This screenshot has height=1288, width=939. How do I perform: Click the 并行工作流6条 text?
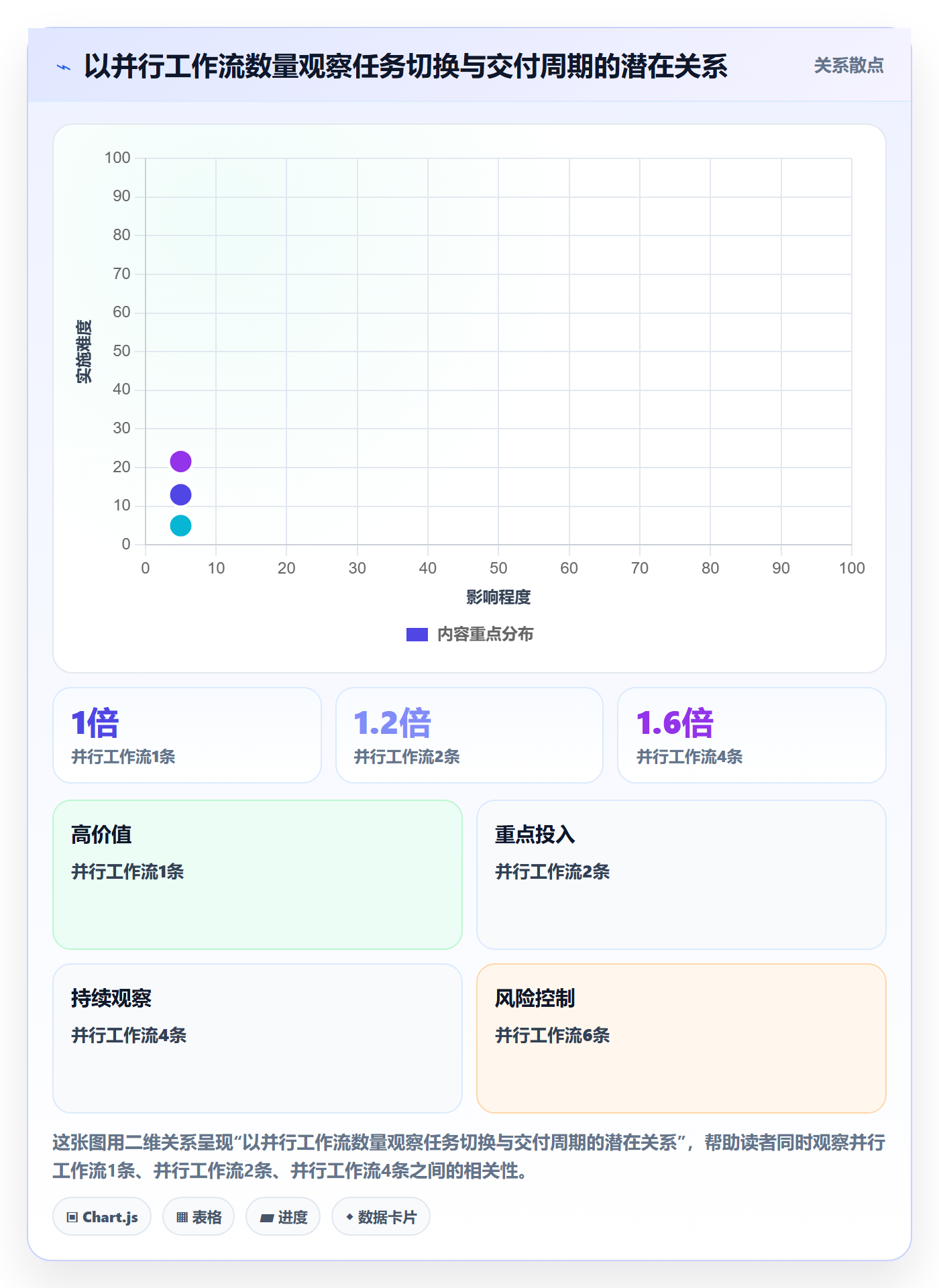pos(553,1035)
